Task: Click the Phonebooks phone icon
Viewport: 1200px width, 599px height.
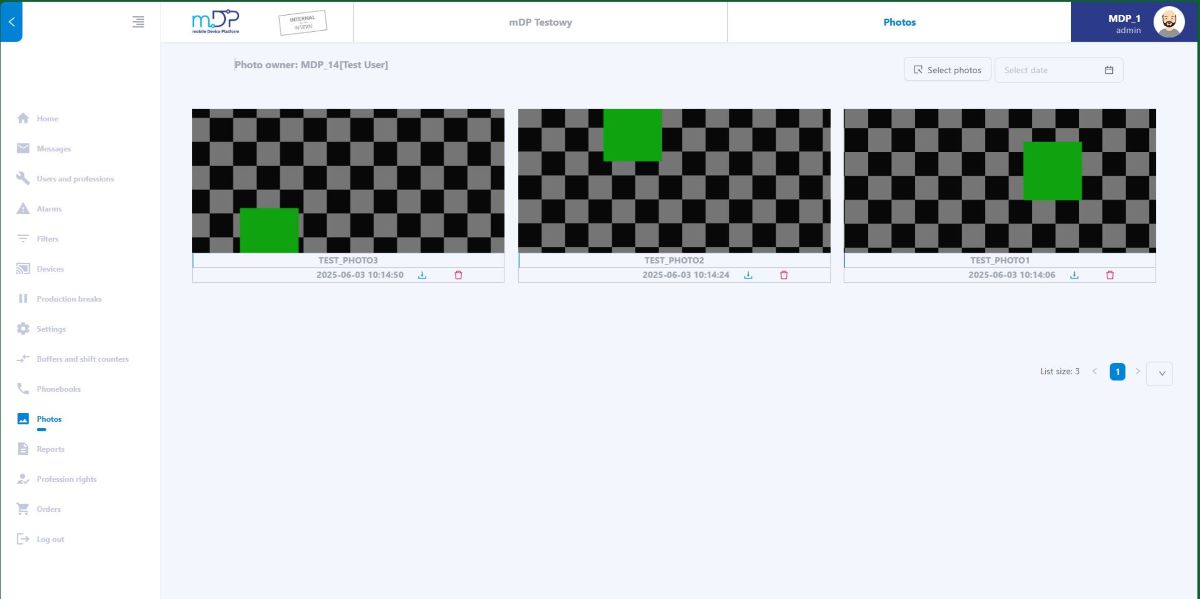Action: [23, 389]
